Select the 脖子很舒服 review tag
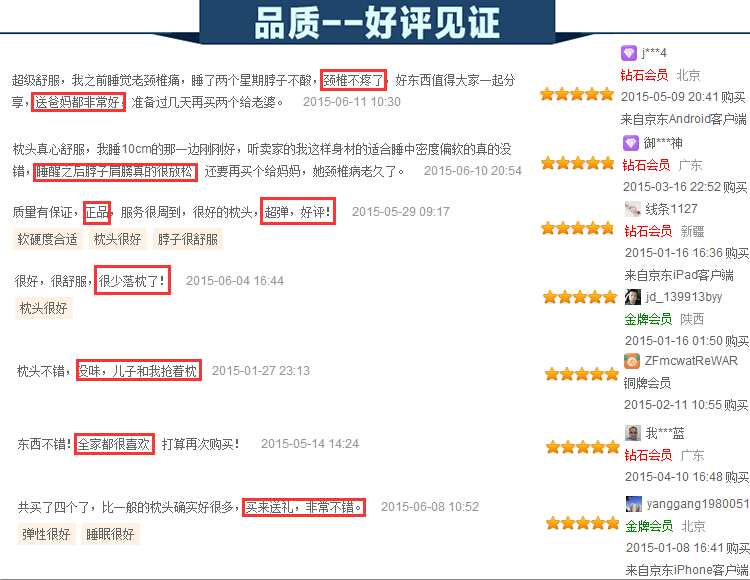750x580 pixels. point(187,240)
